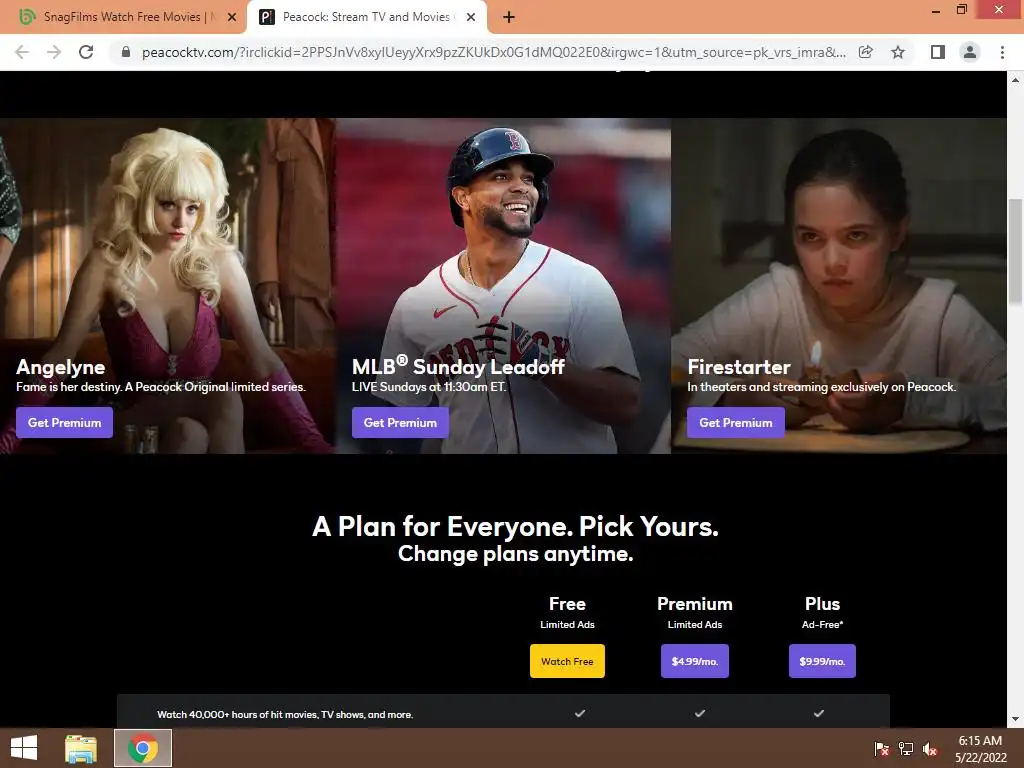Screen dimensions: 1024x768
Task: Click the Angelyne title text
Action: [61, 367]
